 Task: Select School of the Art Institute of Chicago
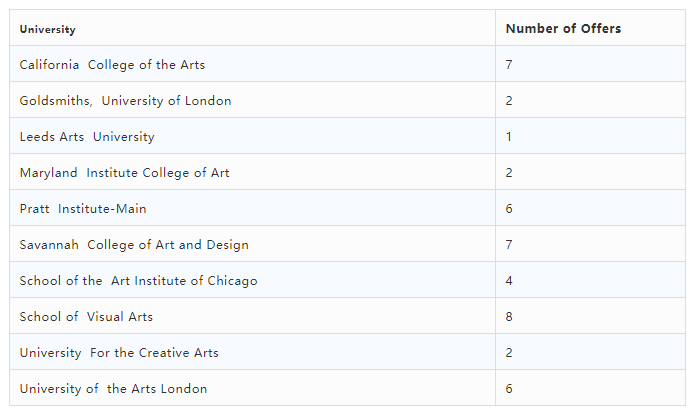point(138,281)
